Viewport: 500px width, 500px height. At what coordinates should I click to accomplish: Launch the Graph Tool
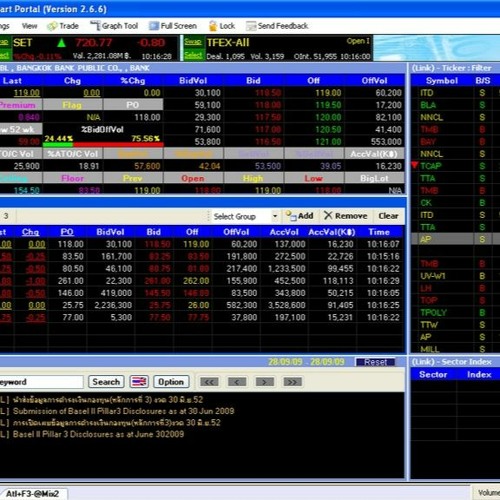pos(114,26)
